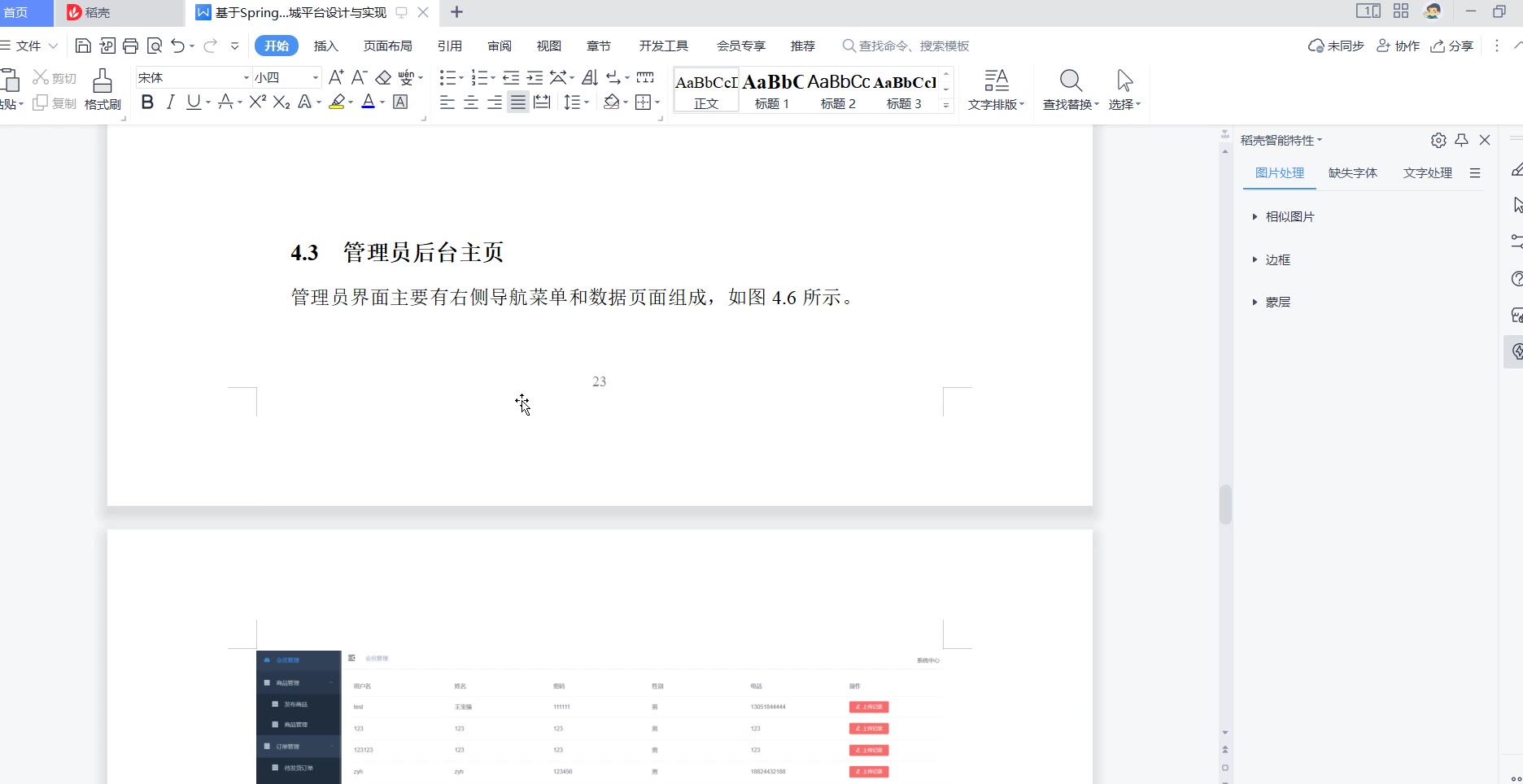1523x784 pixels.
Task: Open Find and Replace (查找替换)
Action: click(1071, 89)
